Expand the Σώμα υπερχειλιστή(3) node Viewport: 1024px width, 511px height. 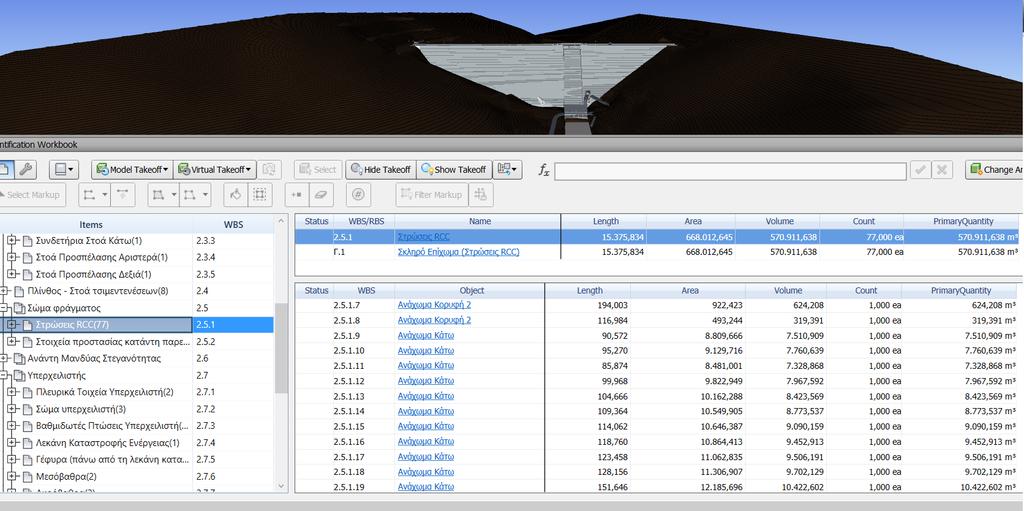pyautogui.click(x=12, y=409)
